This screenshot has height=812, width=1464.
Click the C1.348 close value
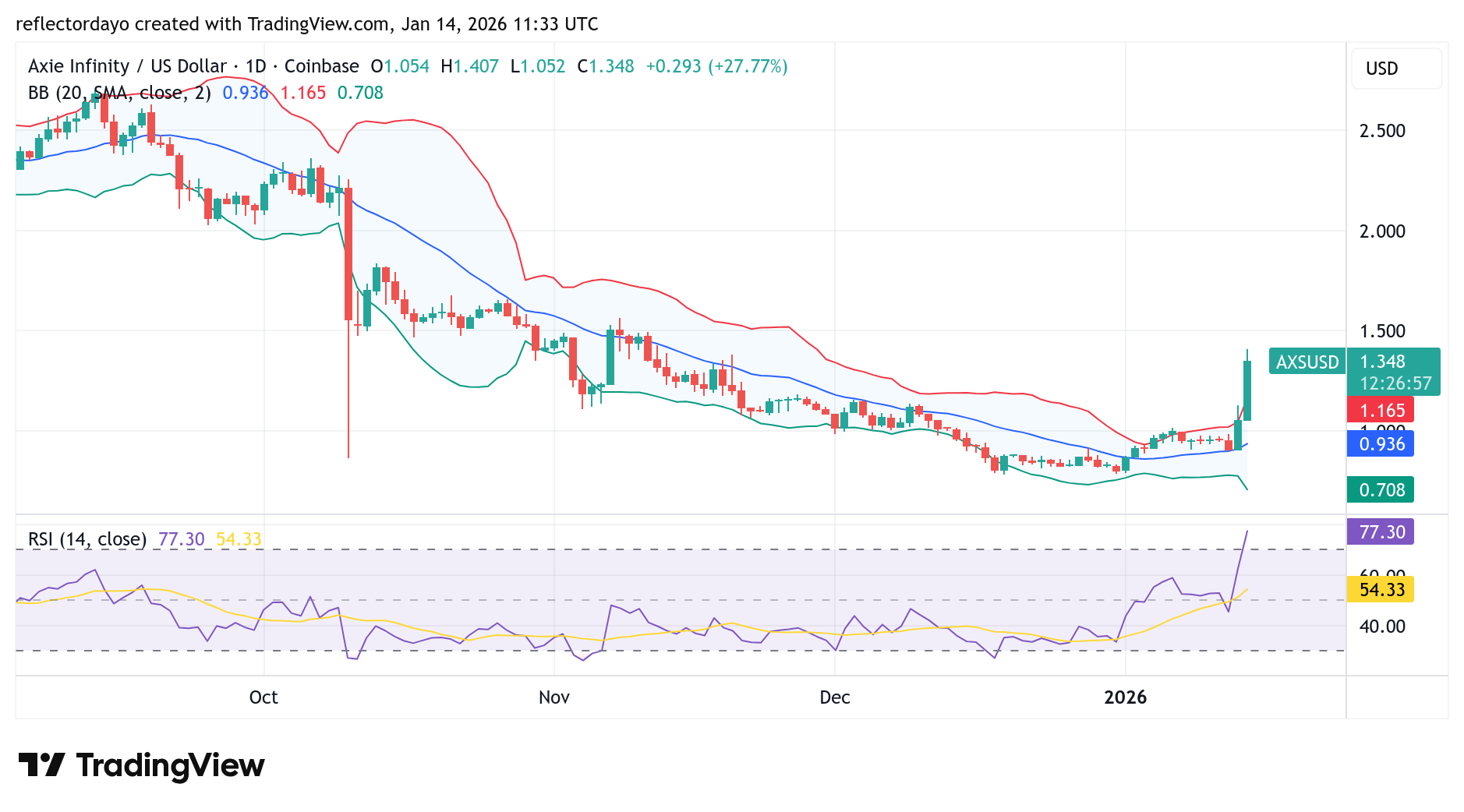pos(606,66)
